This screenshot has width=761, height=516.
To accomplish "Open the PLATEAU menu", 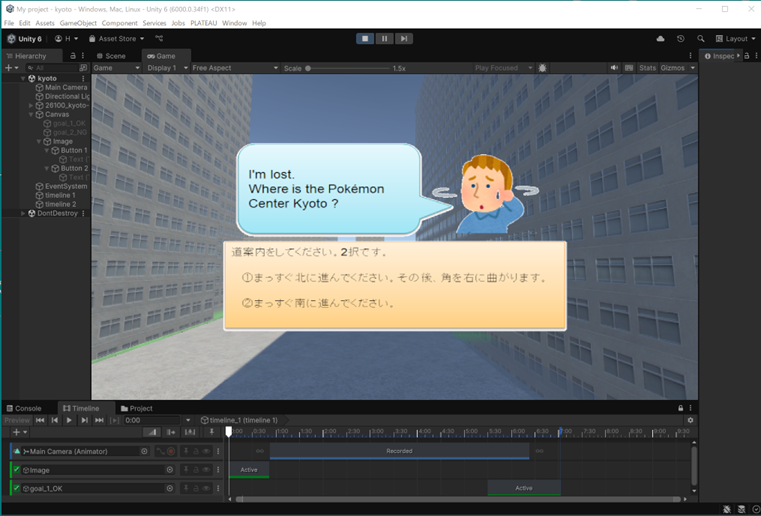I will [x=204, y=23].
